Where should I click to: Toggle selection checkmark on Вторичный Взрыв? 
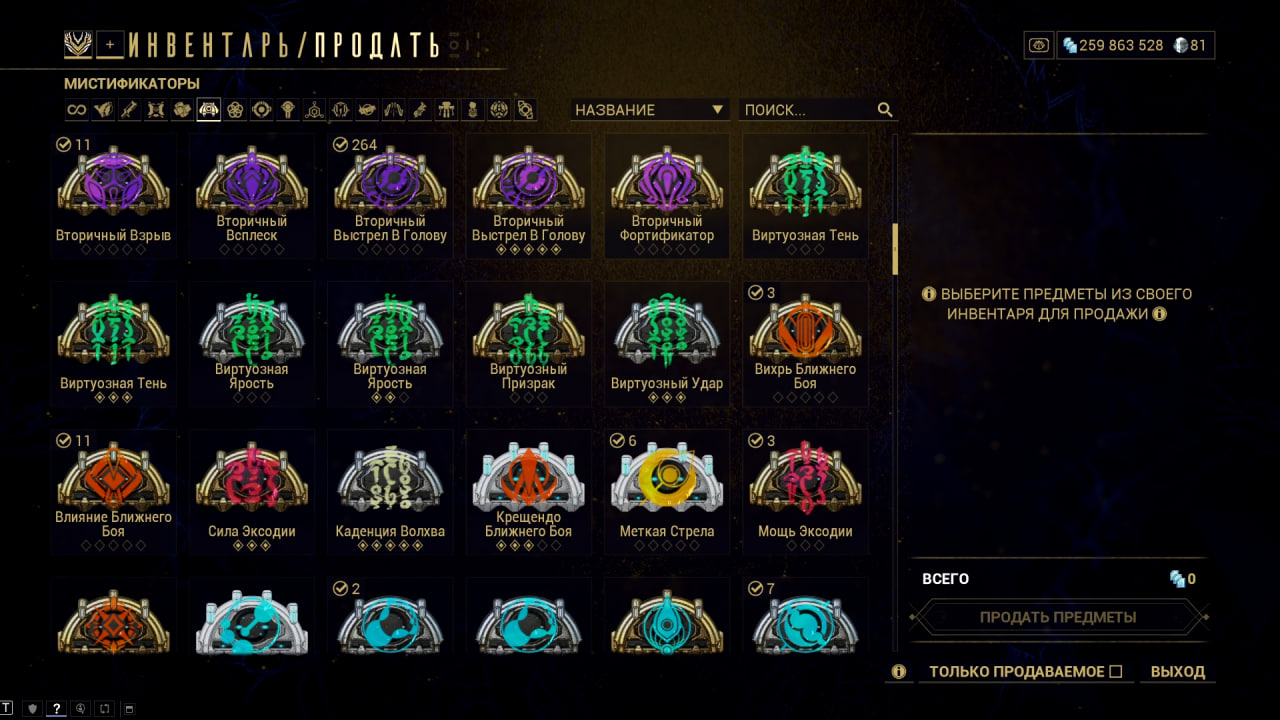(64, 145)
